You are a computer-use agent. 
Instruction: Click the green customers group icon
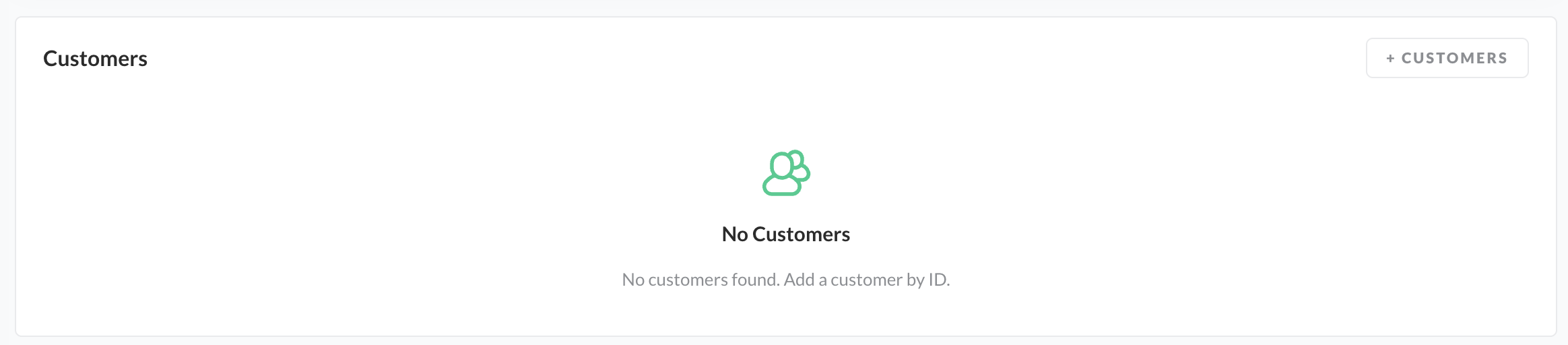coord(785,173)
